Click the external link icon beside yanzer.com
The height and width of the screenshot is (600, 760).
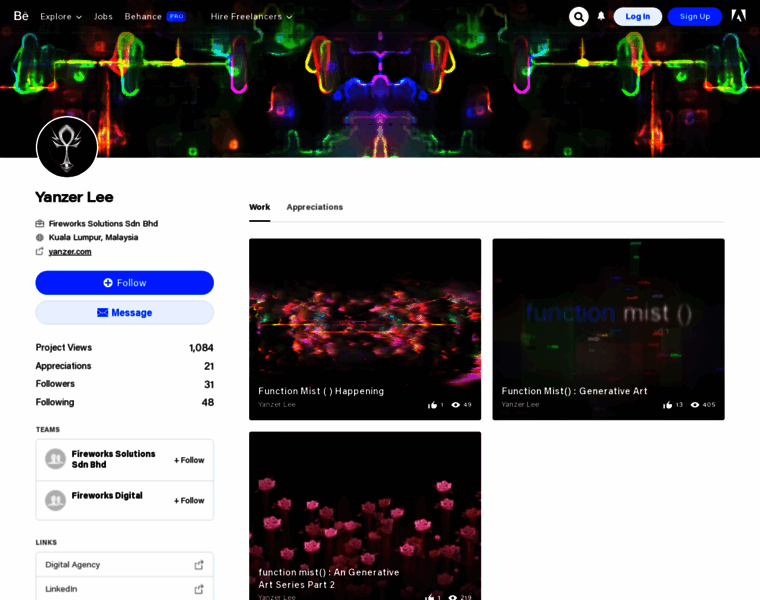pos(40,251)
